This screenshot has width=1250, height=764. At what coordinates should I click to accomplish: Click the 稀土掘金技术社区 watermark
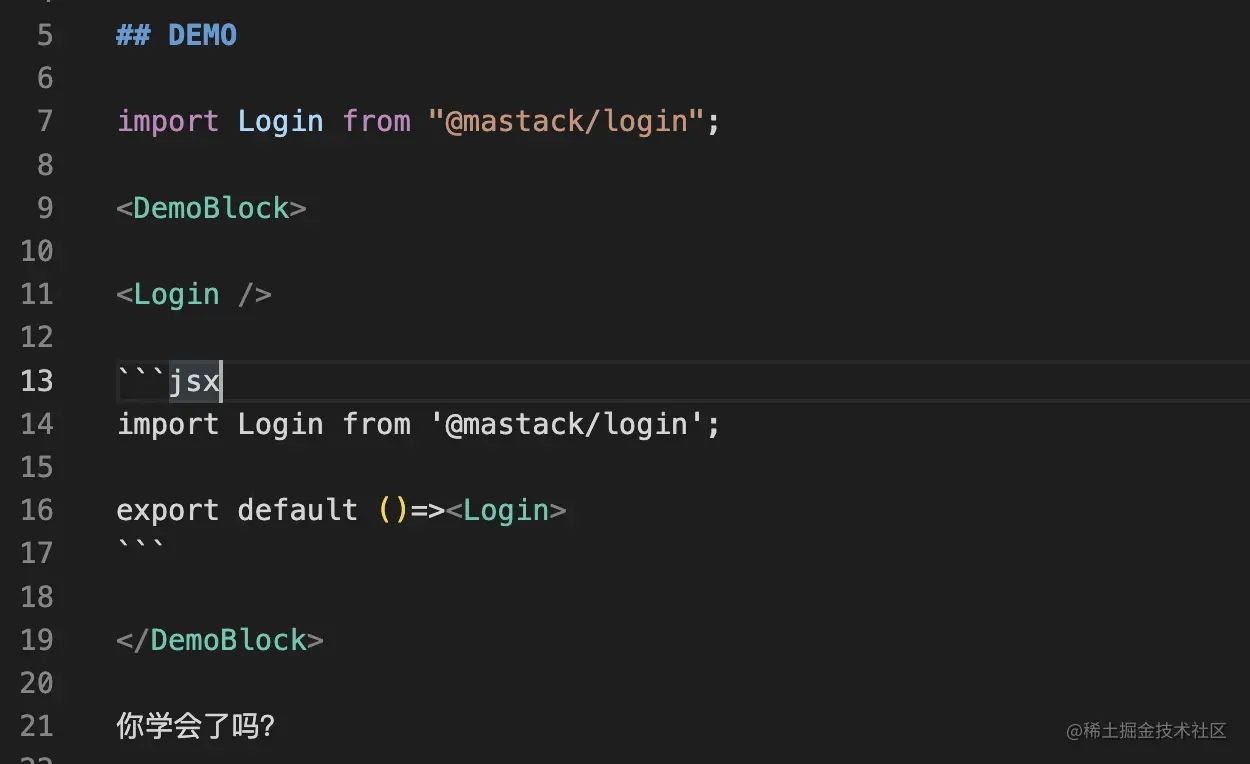pyautogui.click(x=1146, y=731)
